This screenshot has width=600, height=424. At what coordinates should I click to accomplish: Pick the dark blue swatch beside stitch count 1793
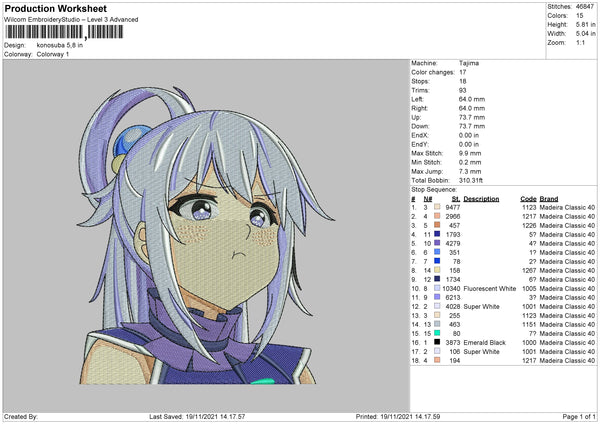click(x=437, y=234)
